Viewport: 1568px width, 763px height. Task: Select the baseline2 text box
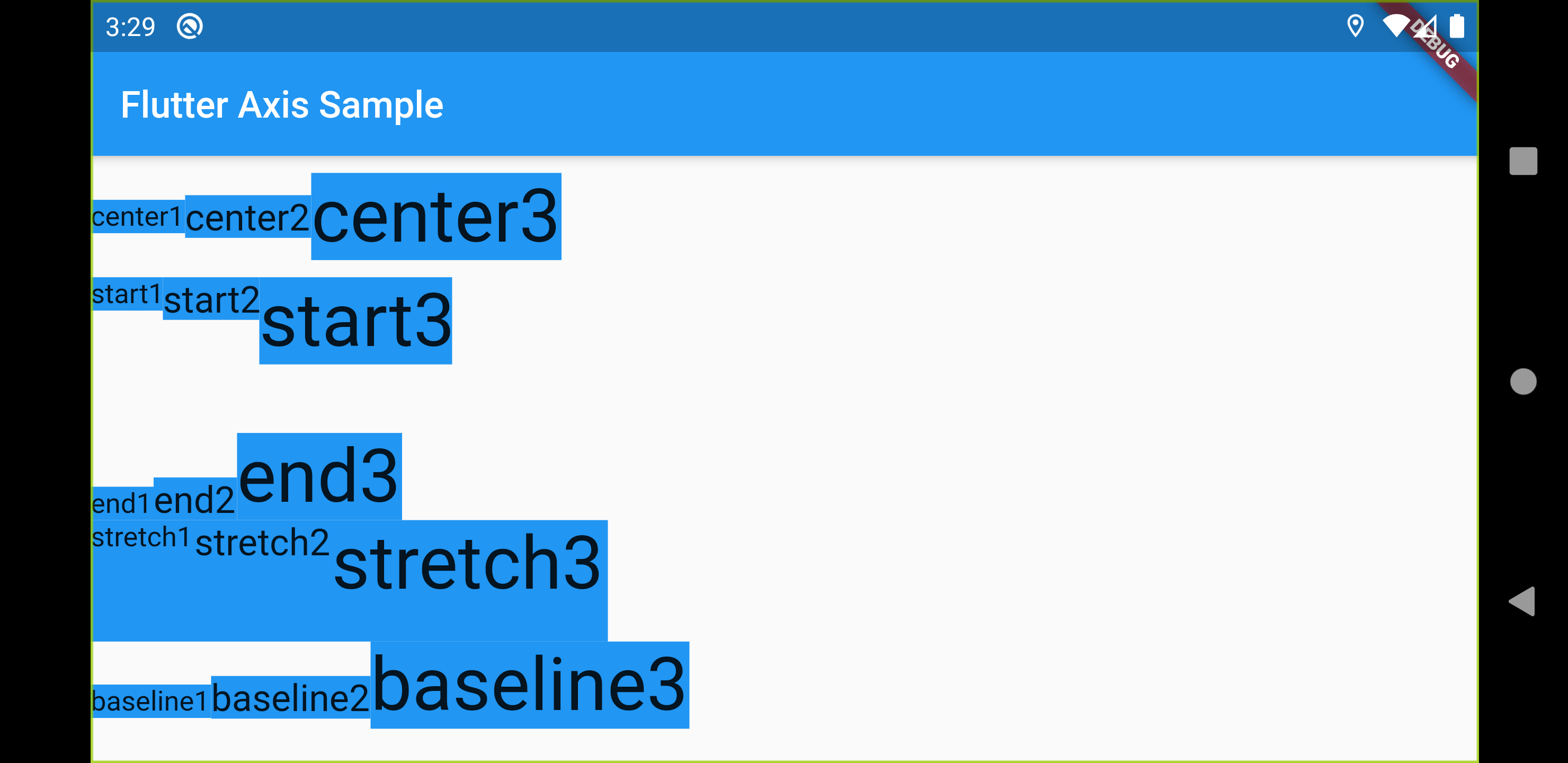pyautogui.click(x=290, y=697)
